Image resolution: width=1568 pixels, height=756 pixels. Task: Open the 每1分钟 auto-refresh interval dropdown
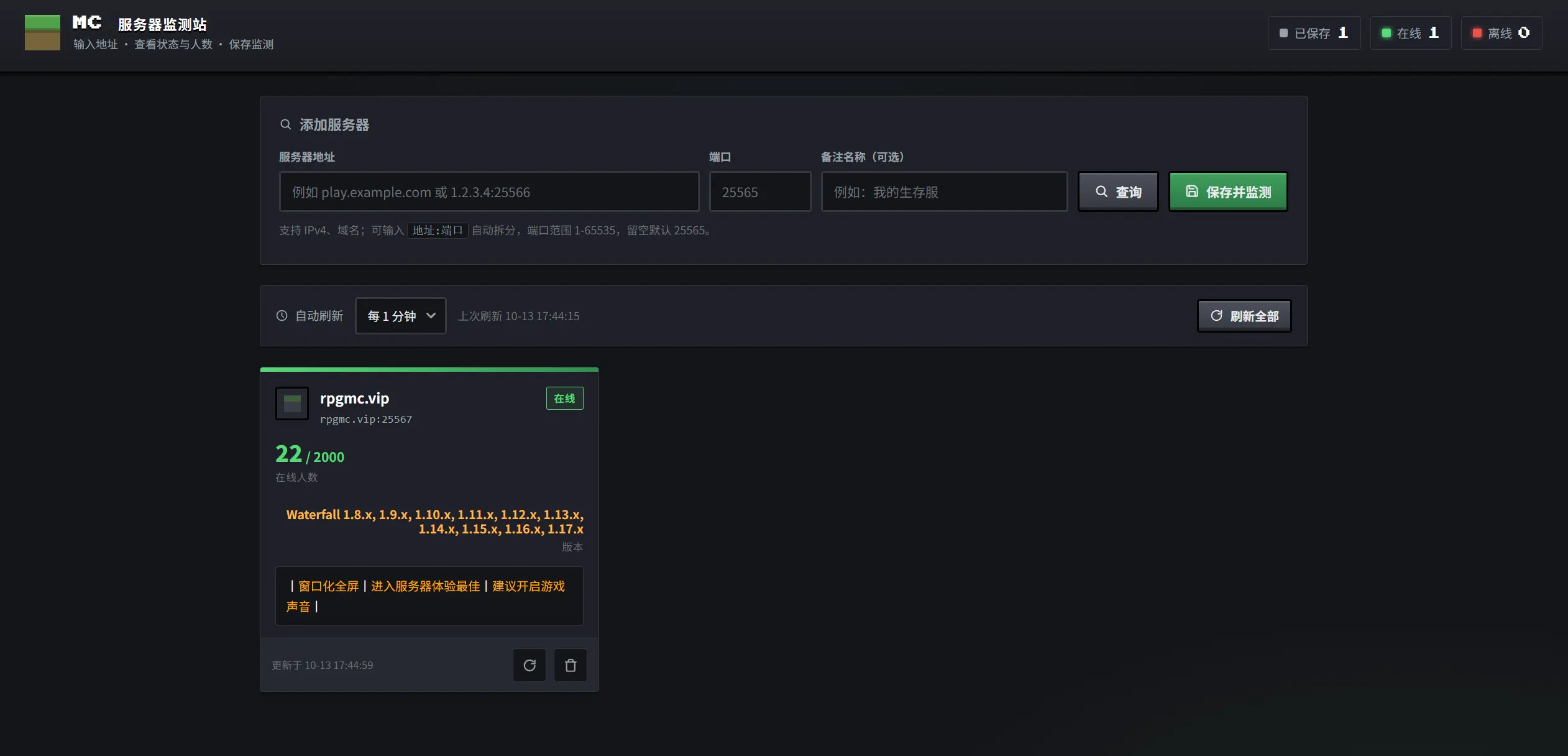(x=401, y=316)
